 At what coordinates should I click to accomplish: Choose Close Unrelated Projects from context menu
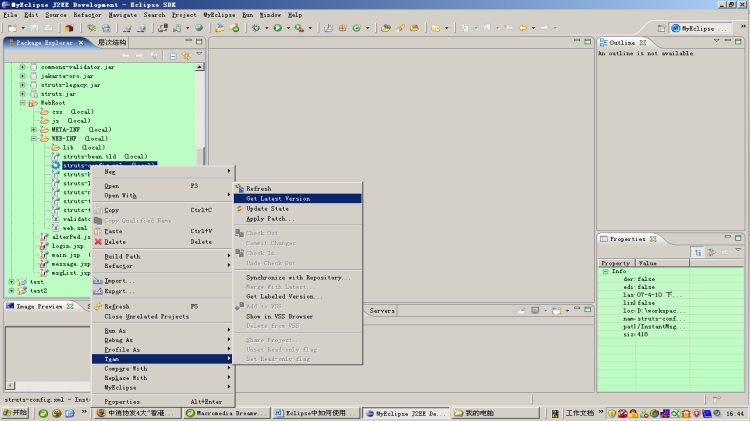tap(163, 316)
